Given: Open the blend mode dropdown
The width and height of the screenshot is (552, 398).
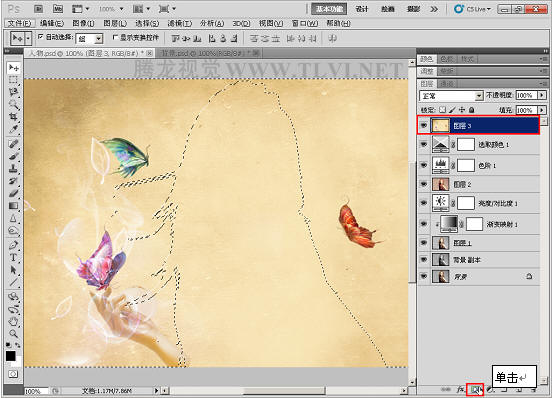Looking at the screenshot, I should (x=451, y=96).
